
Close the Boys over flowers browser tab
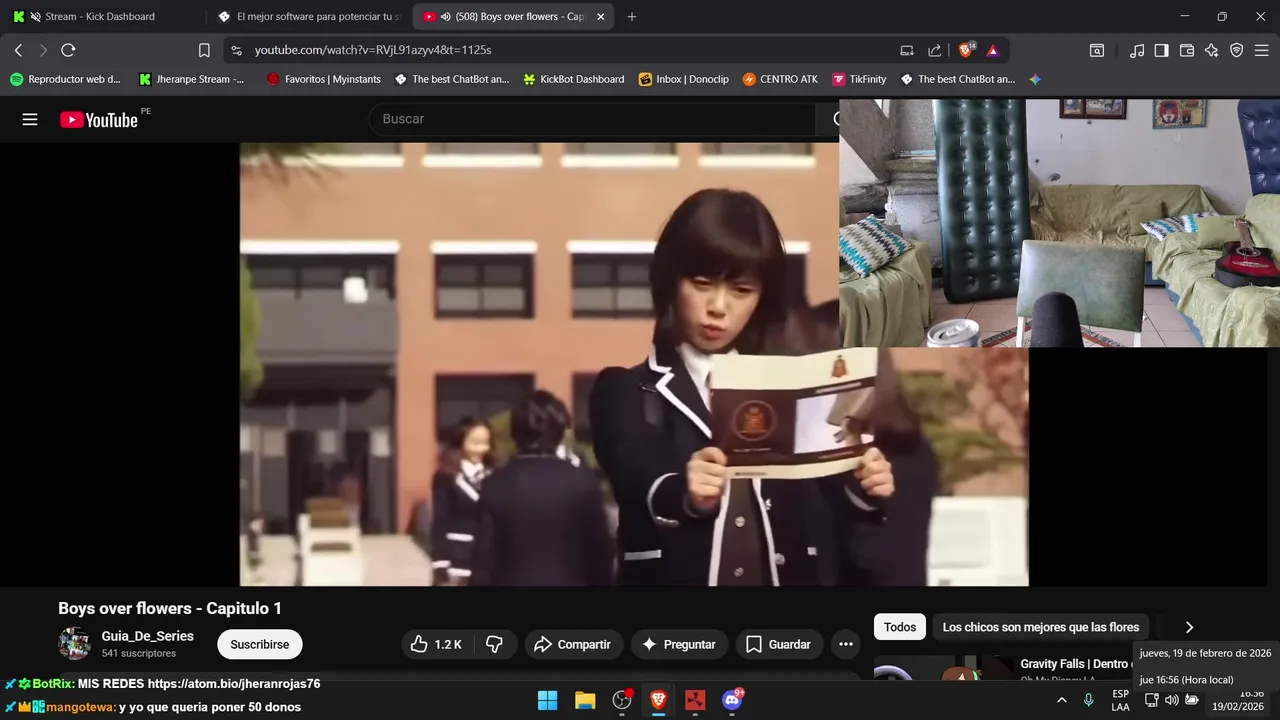click(601, 17)
